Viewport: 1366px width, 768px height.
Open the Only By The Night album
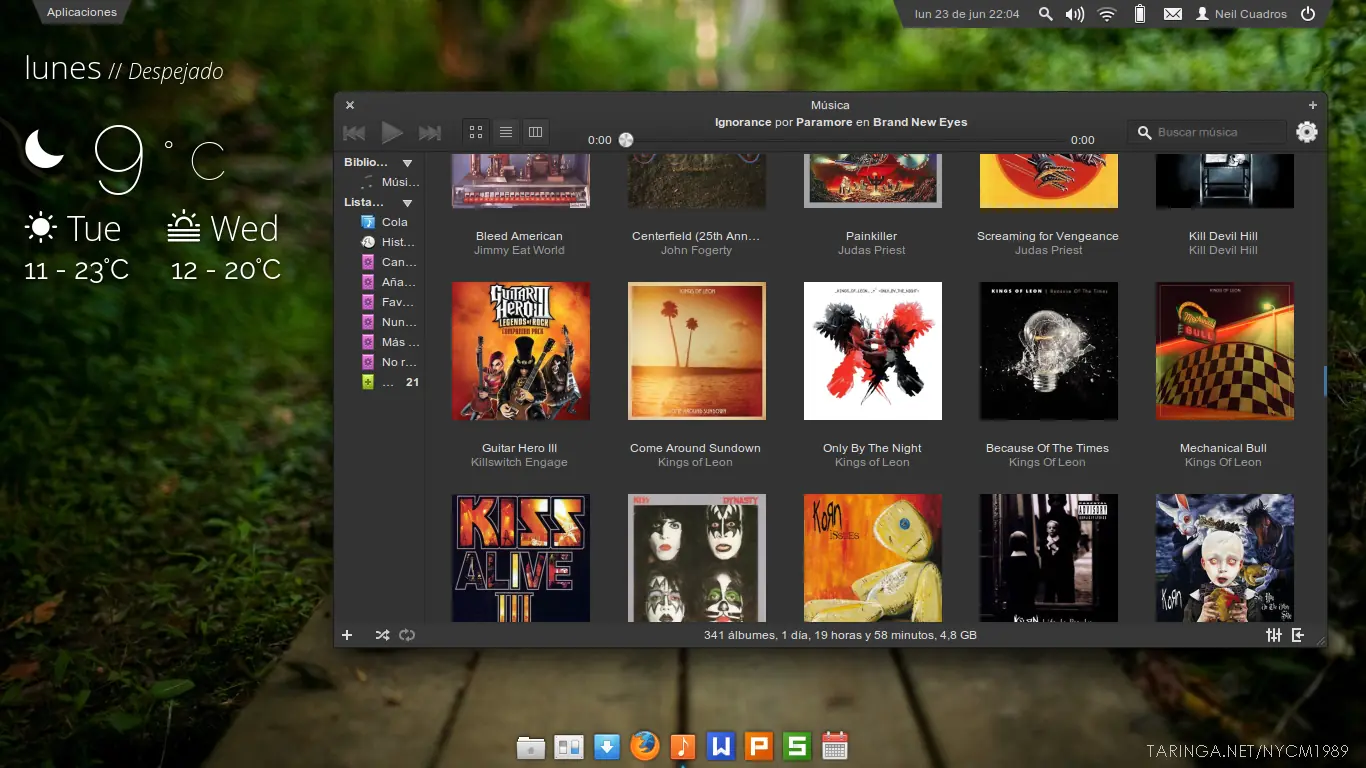pyautogui.click(x=872, y=351)
